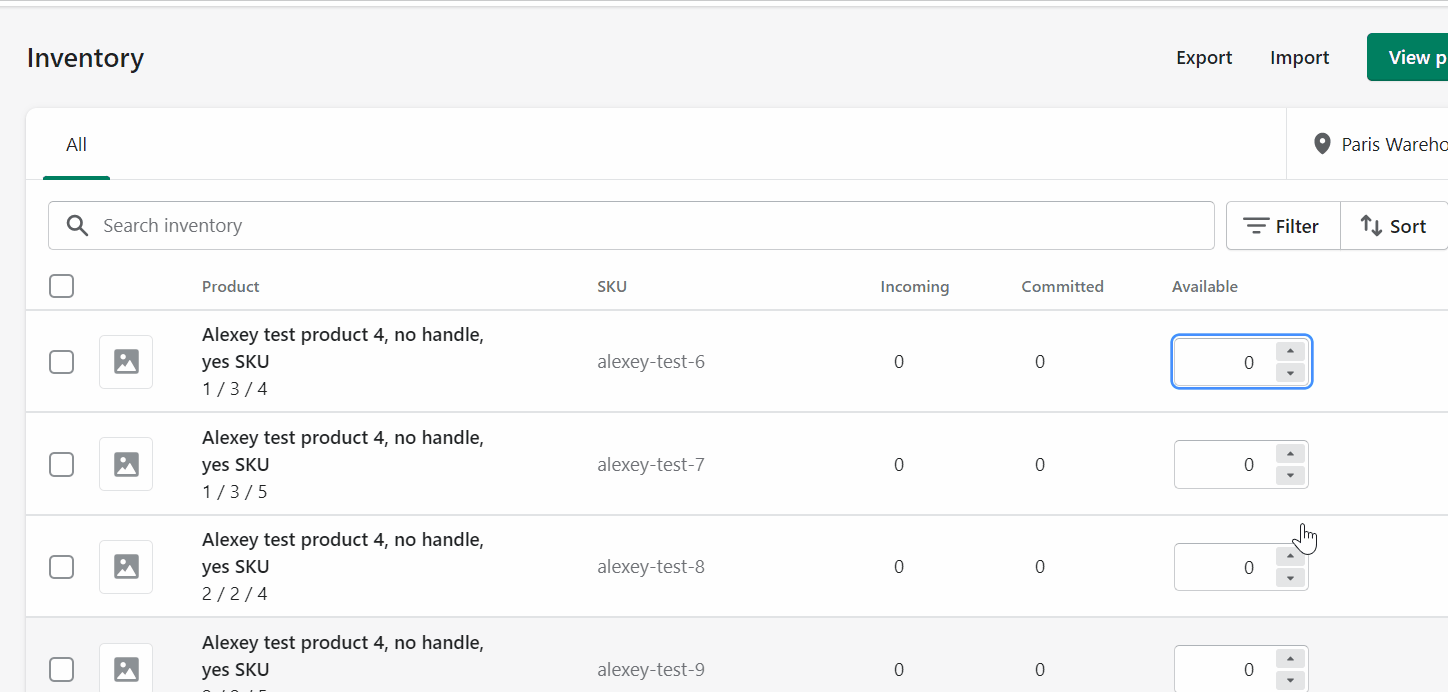Click the Sort arrows icon
Screen dimensions: 1448x692
(1372, 225)
